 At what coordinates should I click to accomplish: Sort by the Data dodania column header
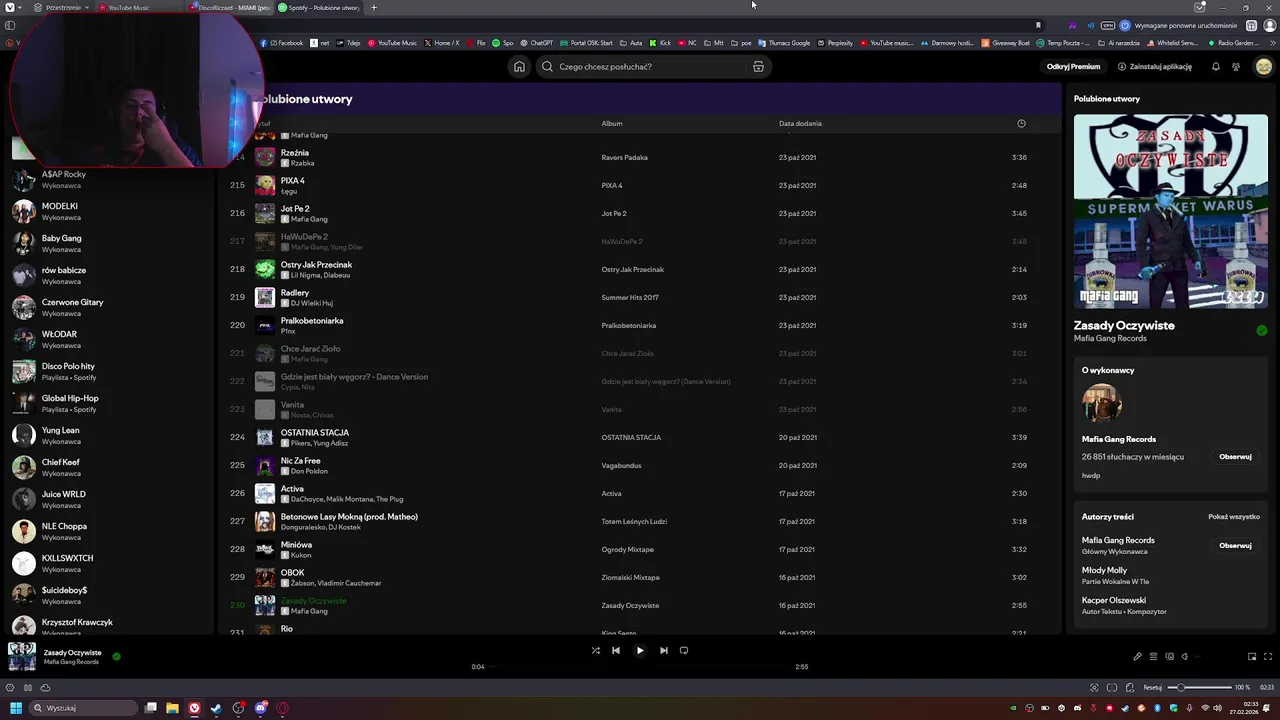800,123
